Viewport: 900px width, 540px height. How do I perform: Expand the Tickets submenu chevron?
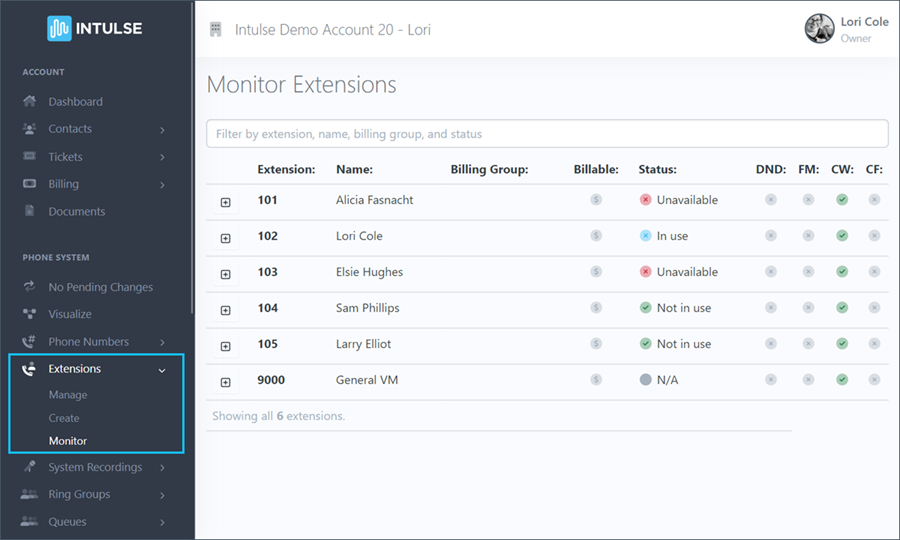pyautogui.click(x=162, y=157)
